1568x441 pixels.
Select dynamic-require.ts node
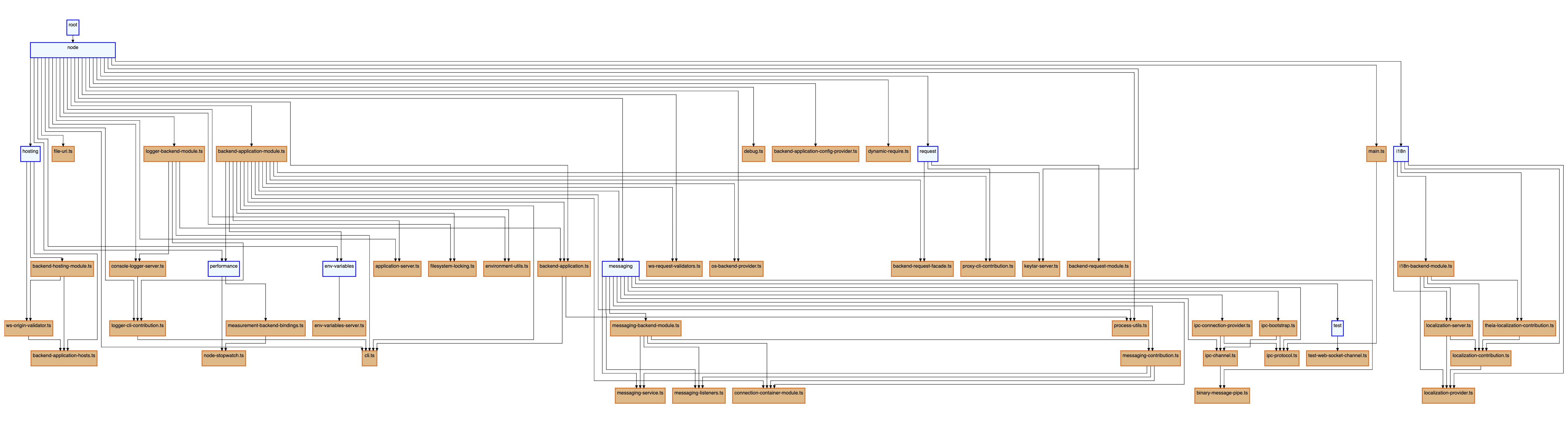pos(888,154)
